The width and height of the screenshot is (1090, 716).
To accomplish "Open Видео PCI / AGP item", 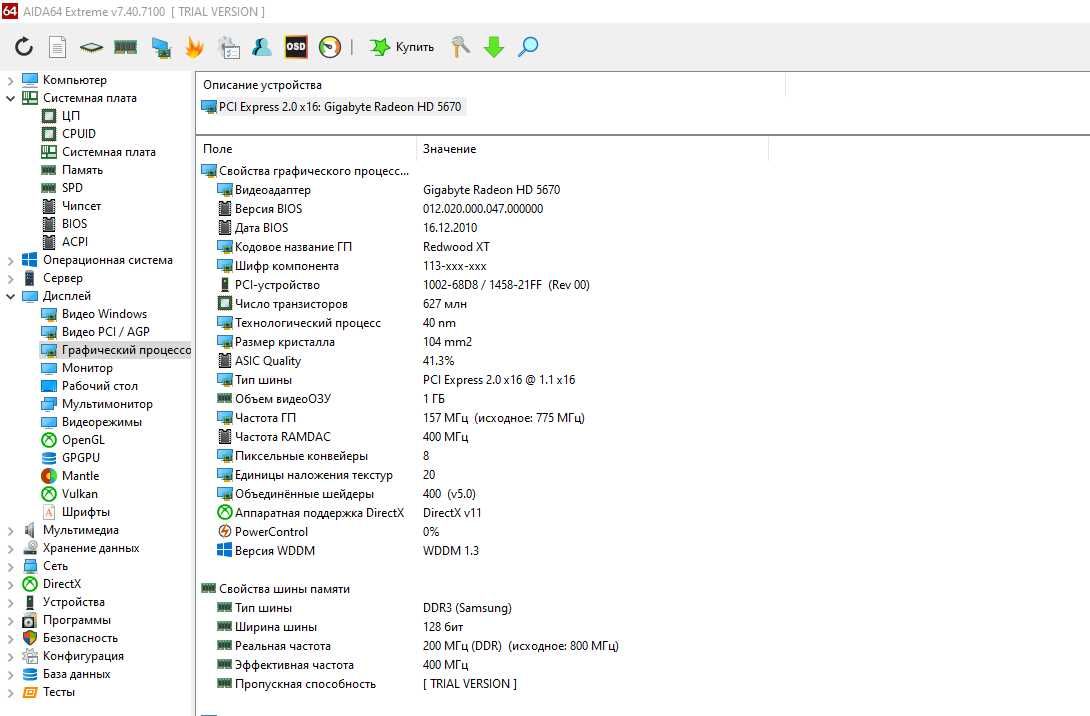I will (95, 332).
